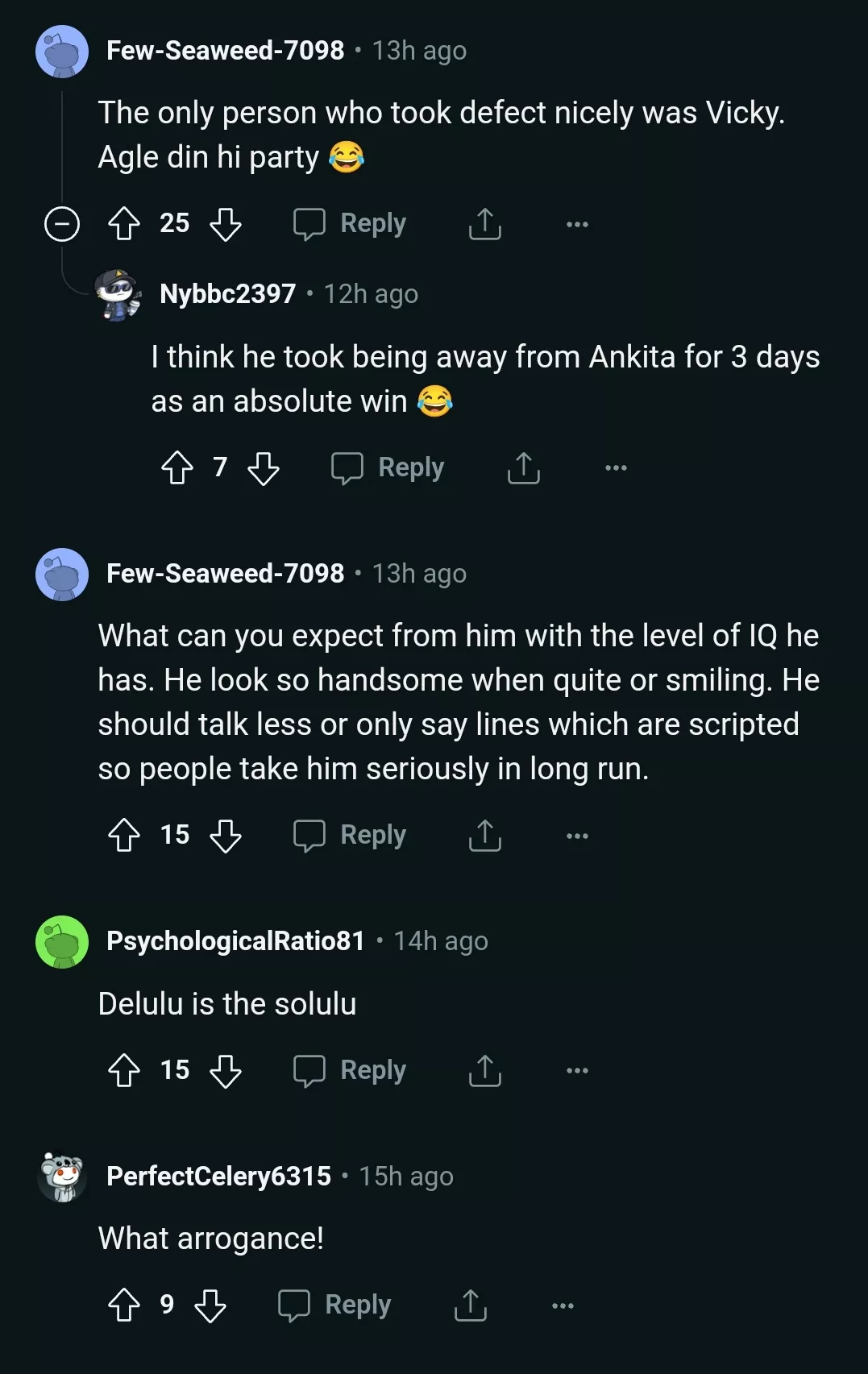Upvote the 'level of IQ' comment

(x=124, y=835)
